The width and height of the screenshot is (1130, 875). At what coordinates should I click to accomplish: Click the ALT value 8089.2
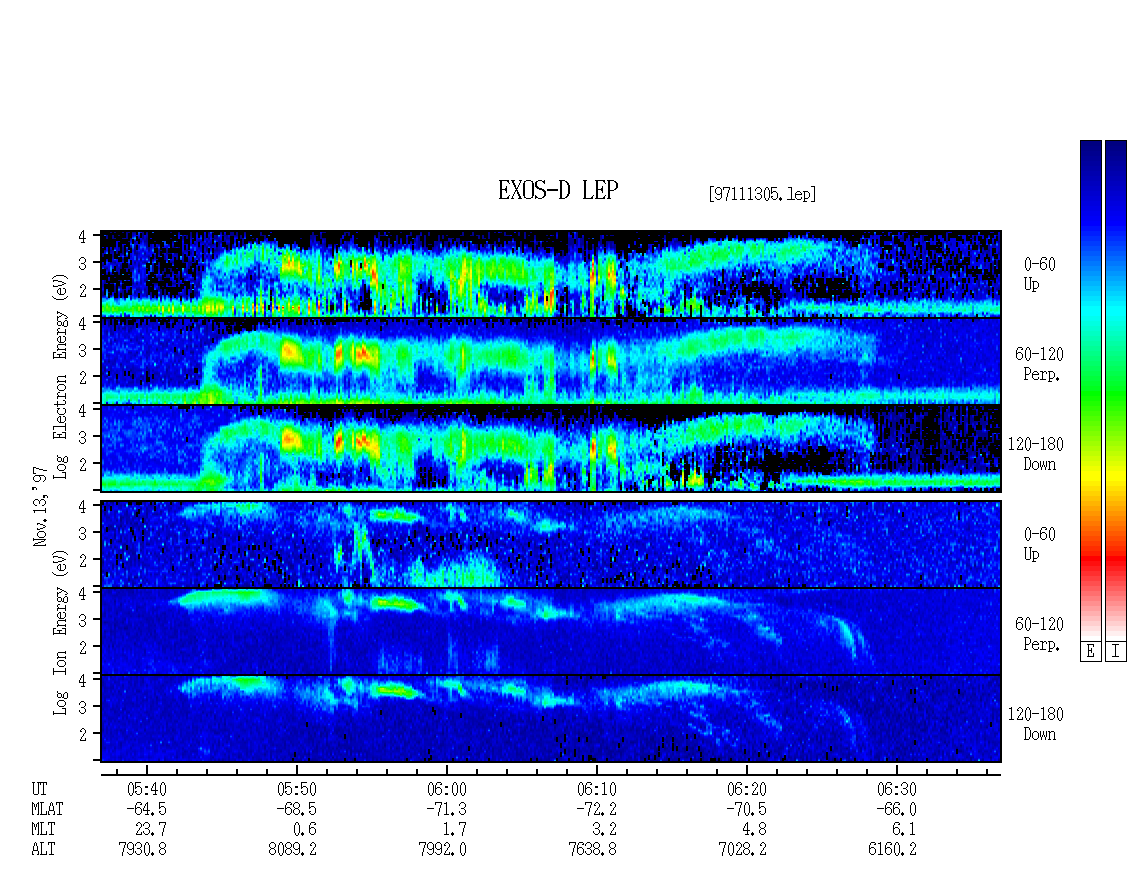click(293, 850)
